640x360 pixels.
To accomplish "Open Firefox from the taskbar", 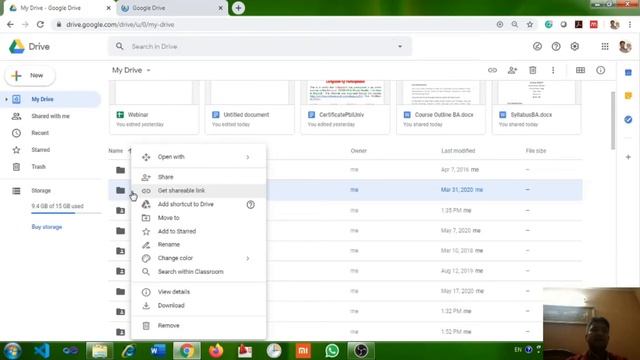I will coord(216,351).
